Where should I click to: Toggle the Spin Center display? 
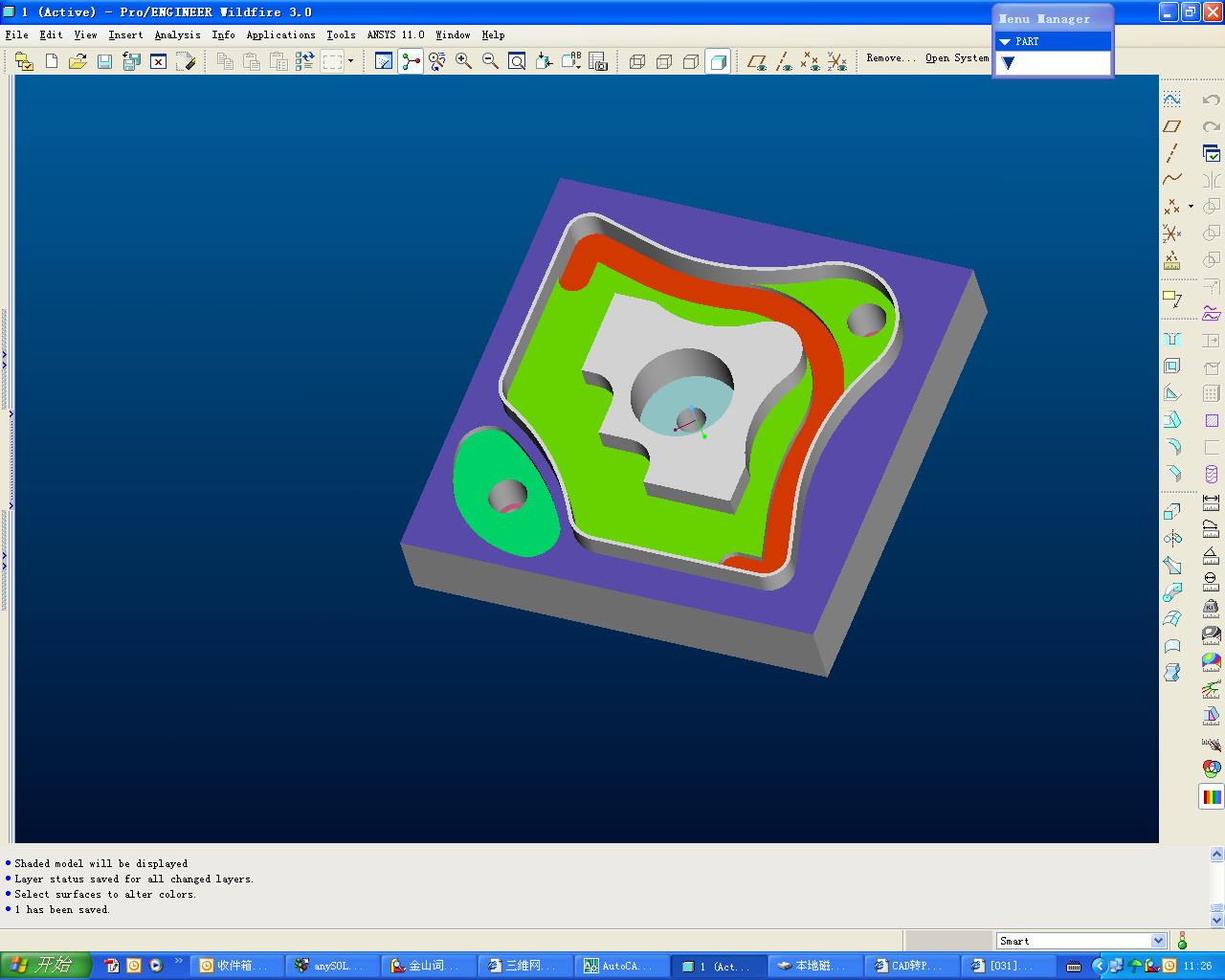coord(411,61)
